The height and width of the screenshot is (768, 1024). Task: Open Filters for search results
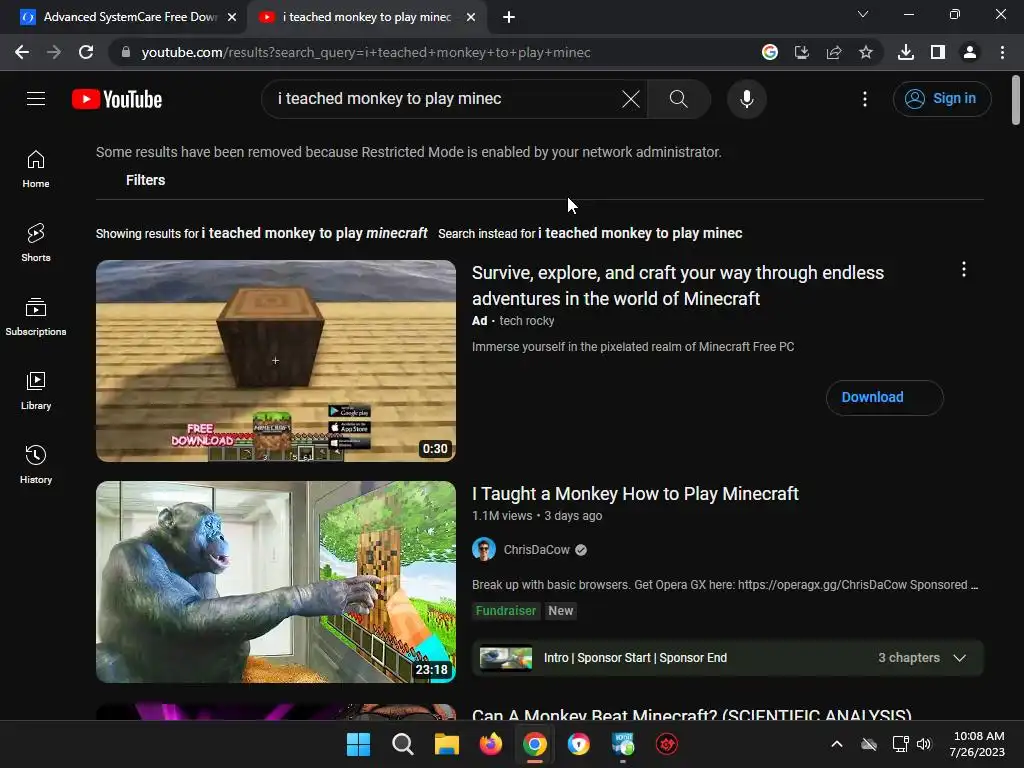[x=145, y=180]
